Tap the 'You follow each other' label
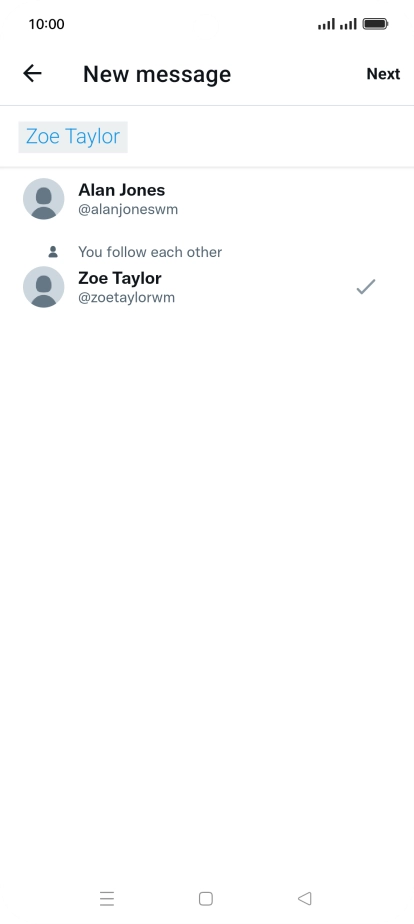 click(150, 252)
